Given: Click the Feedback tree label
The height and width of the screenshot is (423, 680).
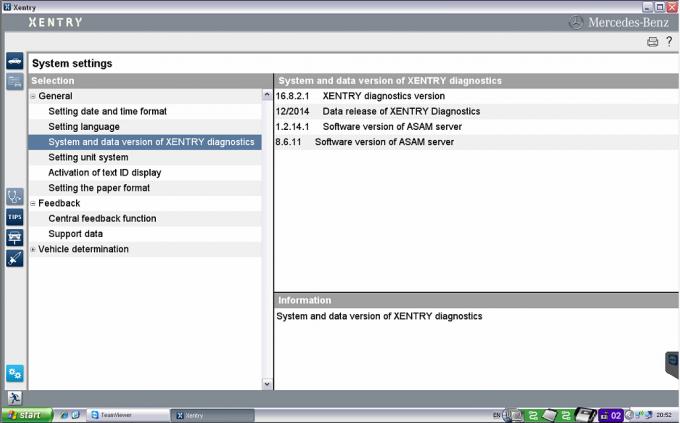Looking at the screenshot, I should pos(59,203).
